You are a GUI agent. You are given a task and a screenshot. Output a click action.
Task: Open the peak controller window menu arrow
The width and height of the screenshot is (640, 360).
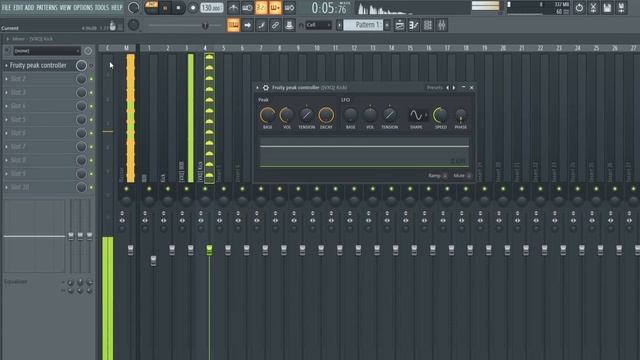click(x=258, y=88)
